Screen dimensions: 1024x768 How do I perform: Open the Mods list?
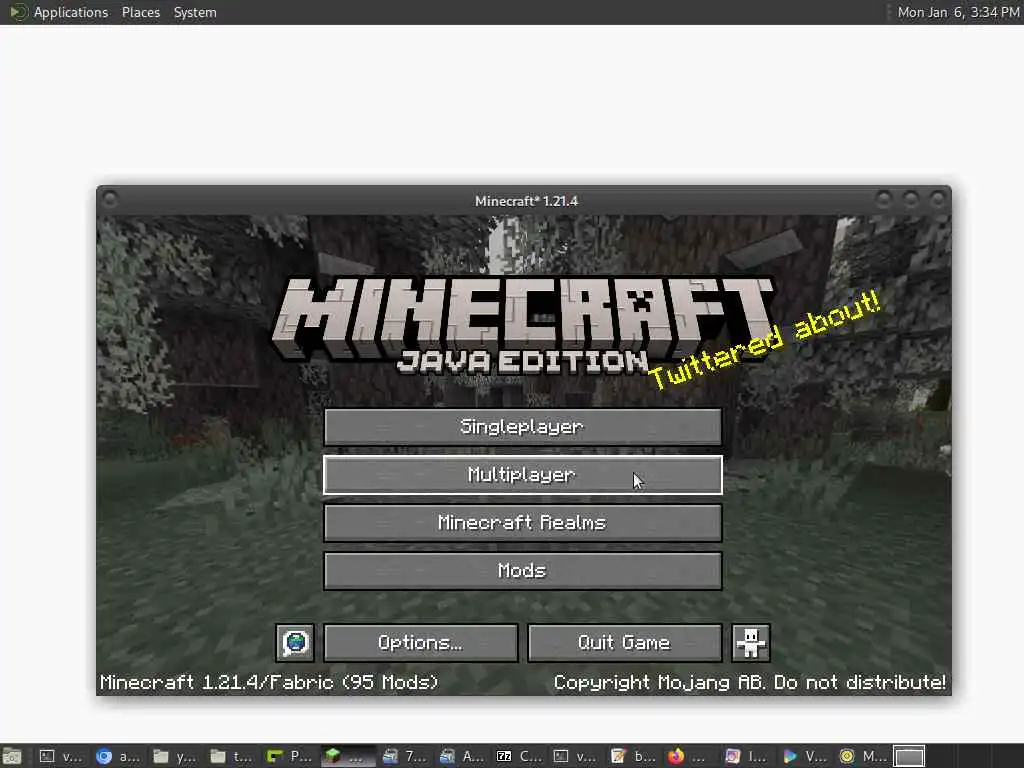pos(522,571)
